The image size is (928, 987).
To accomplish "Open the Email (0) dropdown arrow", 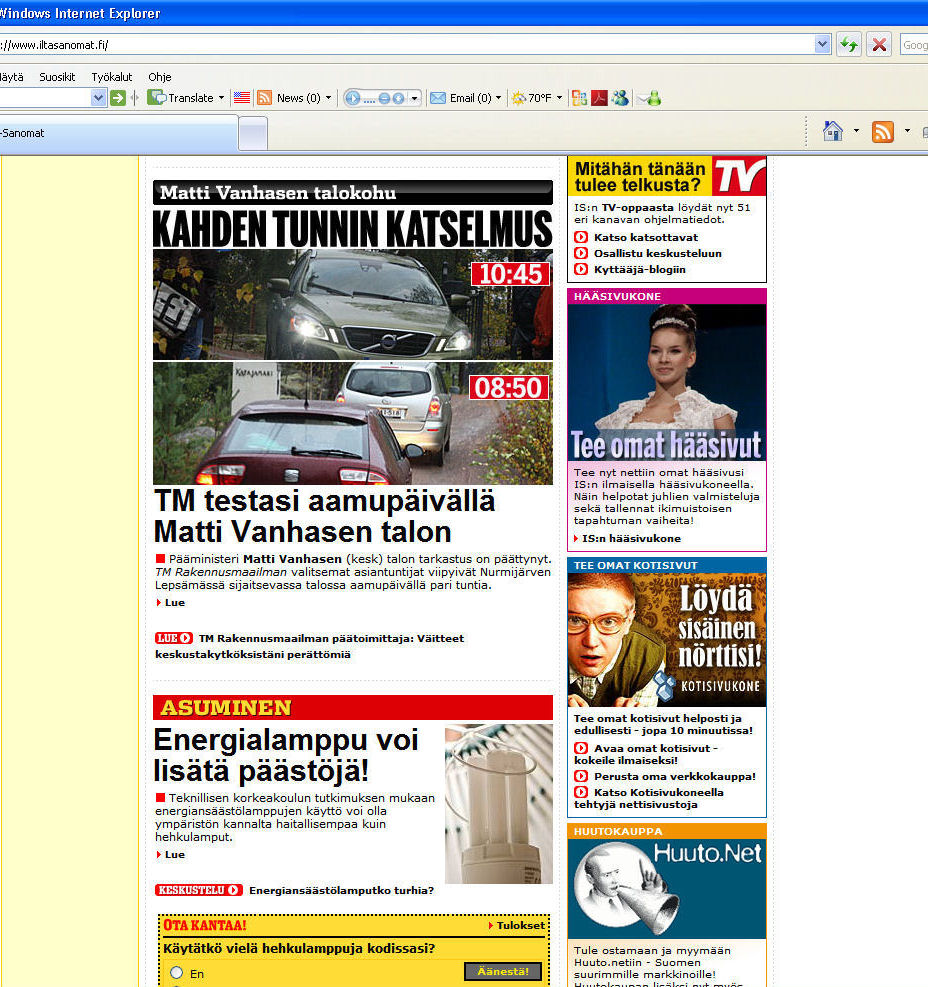I will click(x=499, y=98).
